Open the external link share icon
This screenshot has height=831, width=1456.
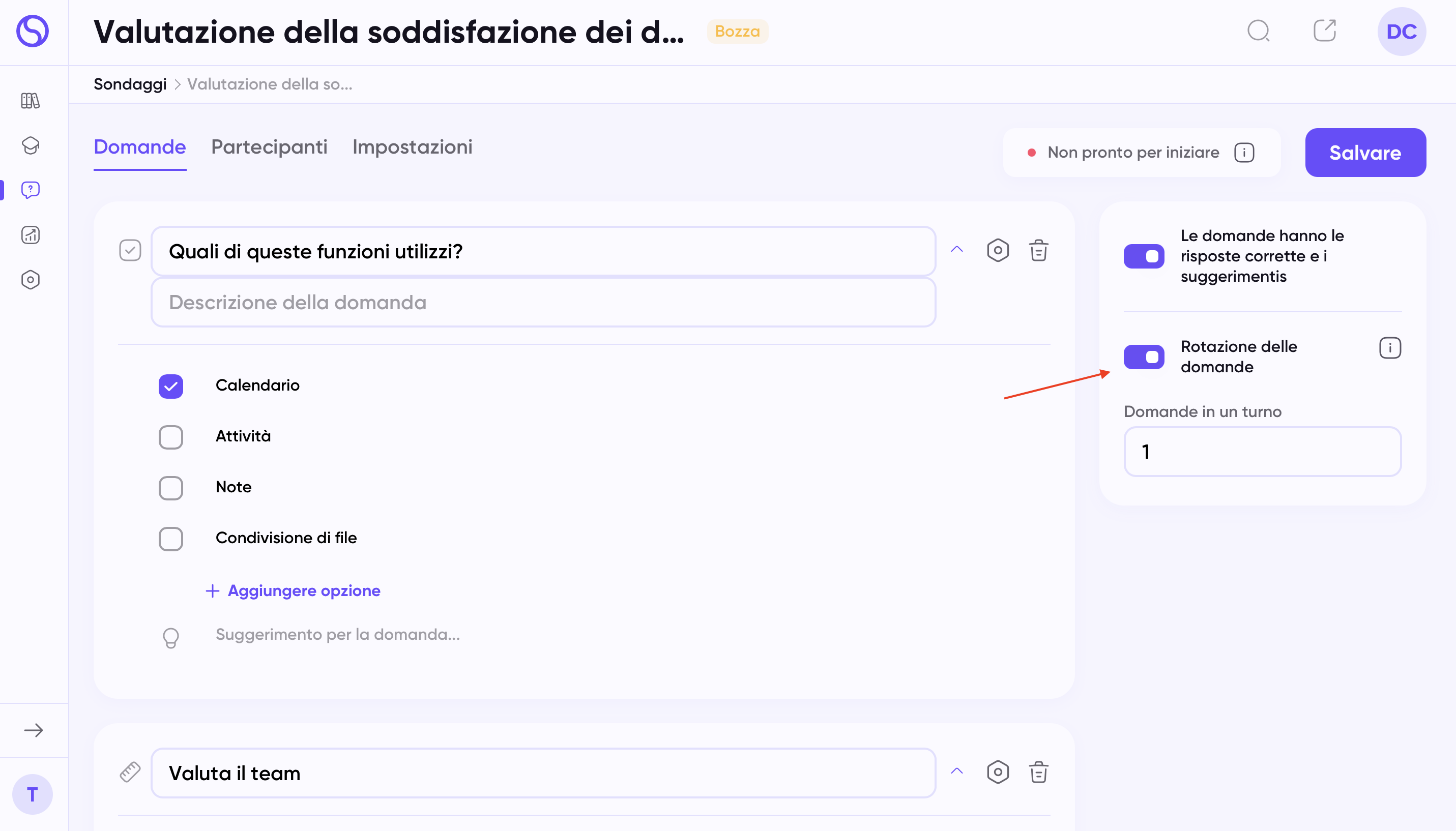[x=1324, y=32]
